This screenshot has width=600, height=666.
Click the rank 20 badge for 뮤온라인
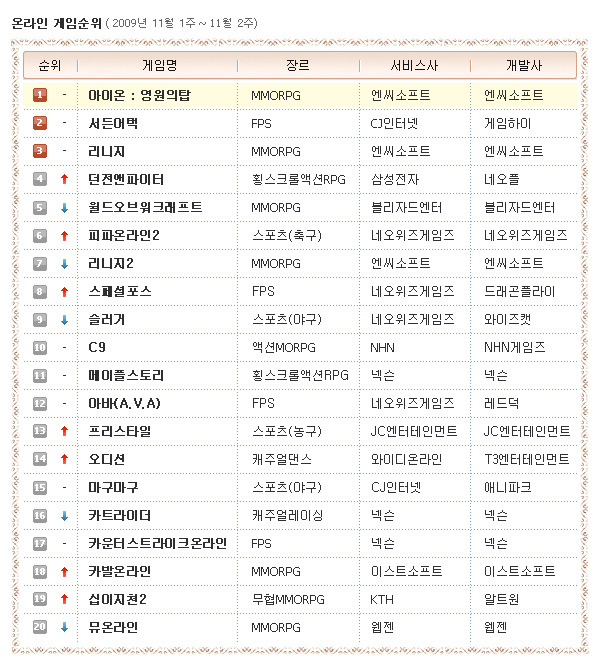click(40, 627)
